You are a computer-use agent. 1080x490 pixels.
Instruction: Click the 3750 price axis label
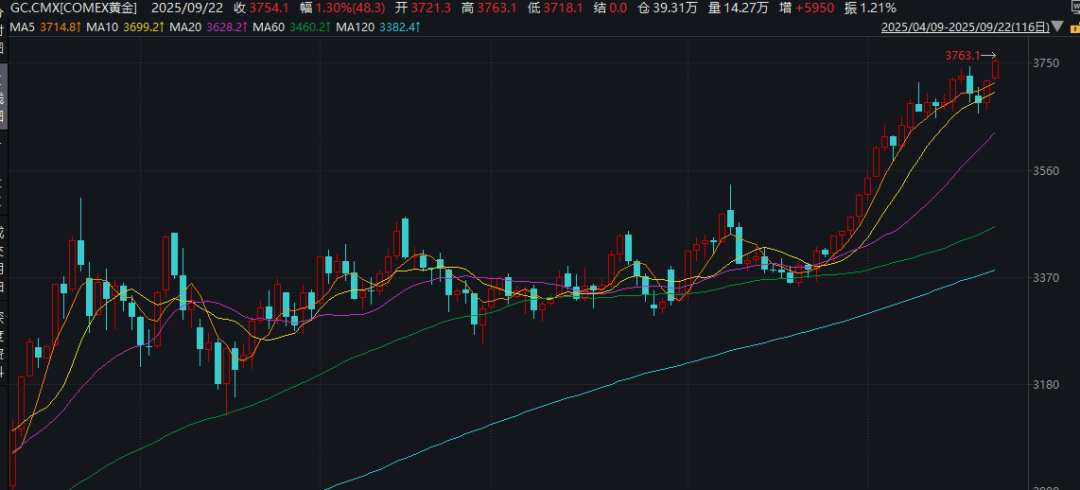(1045, 63)
